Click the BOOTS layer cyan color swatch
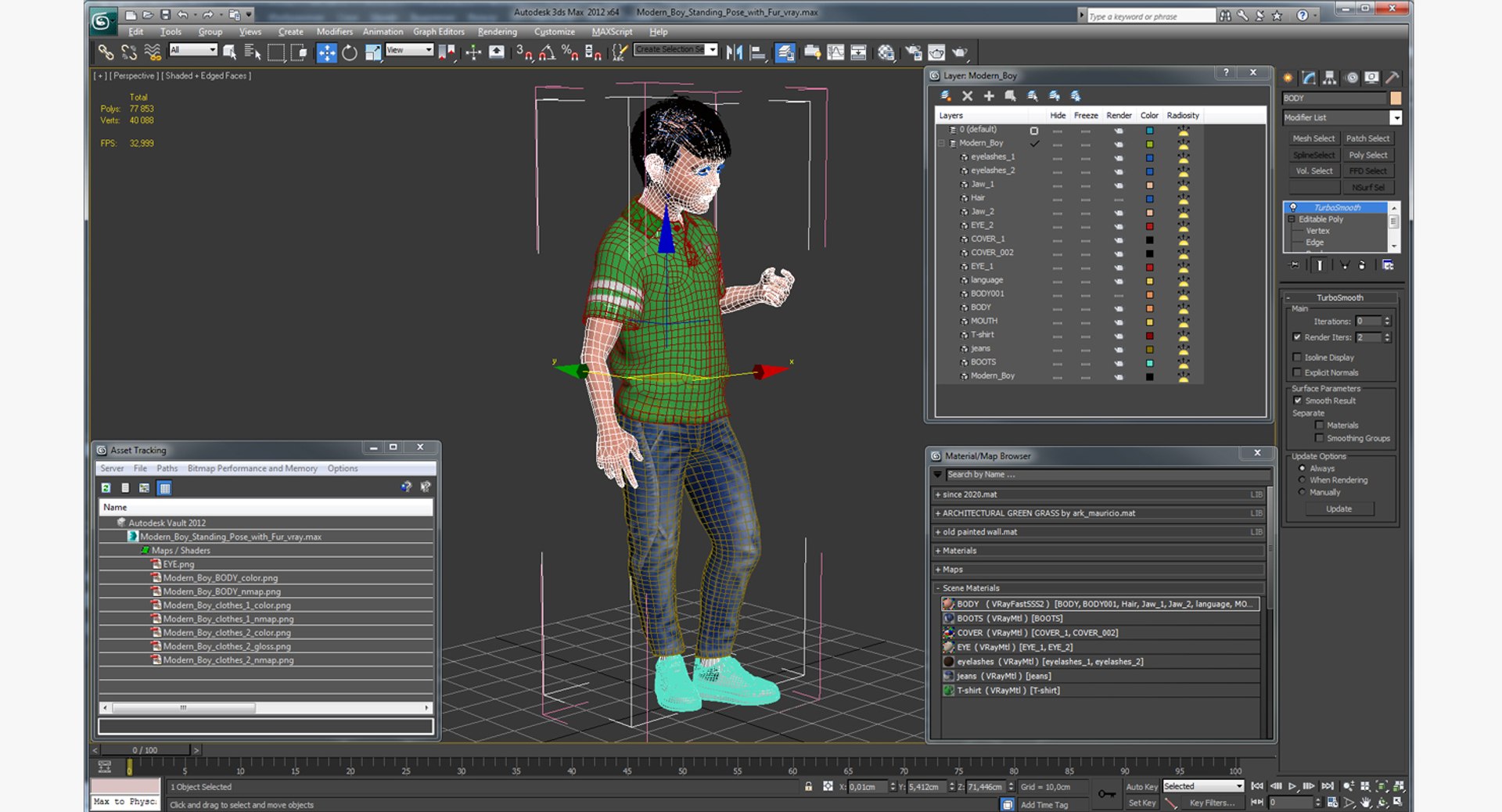This screenshot has width=1502, height=812. coord(1149,363)
